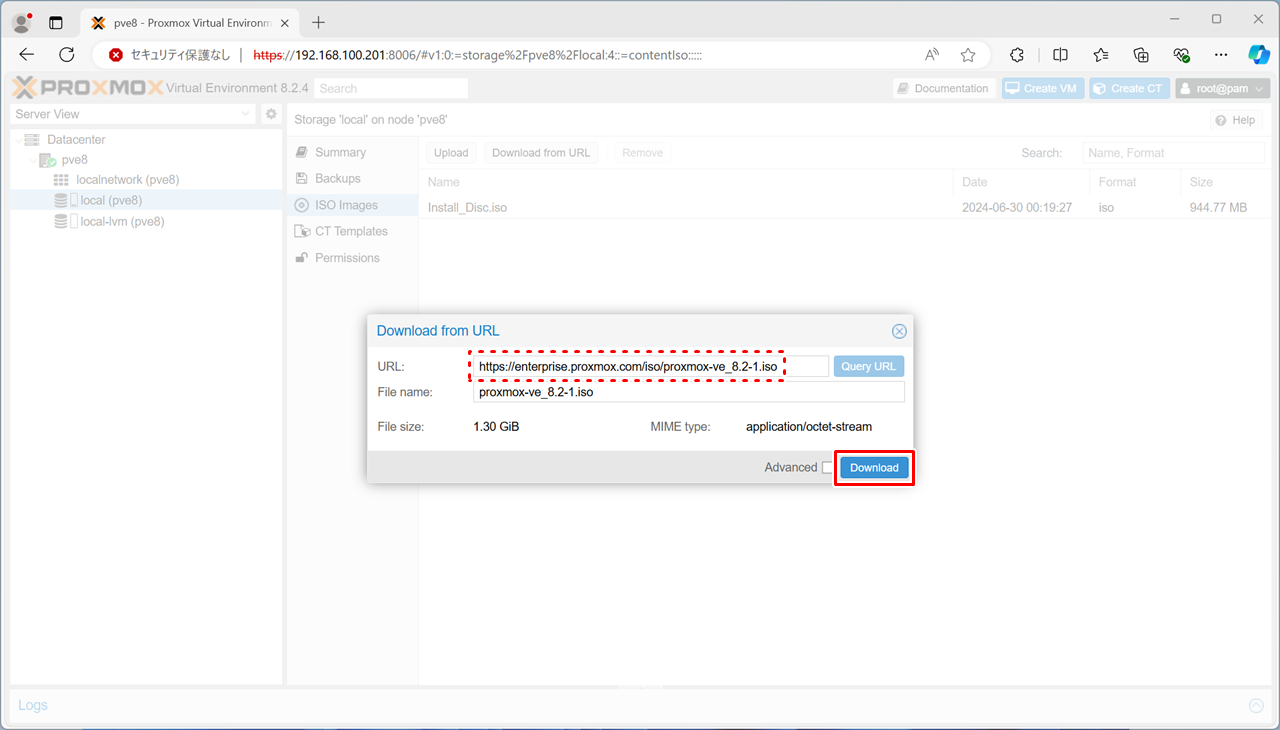Collapse the Datacenter tree node

point(18,140)
